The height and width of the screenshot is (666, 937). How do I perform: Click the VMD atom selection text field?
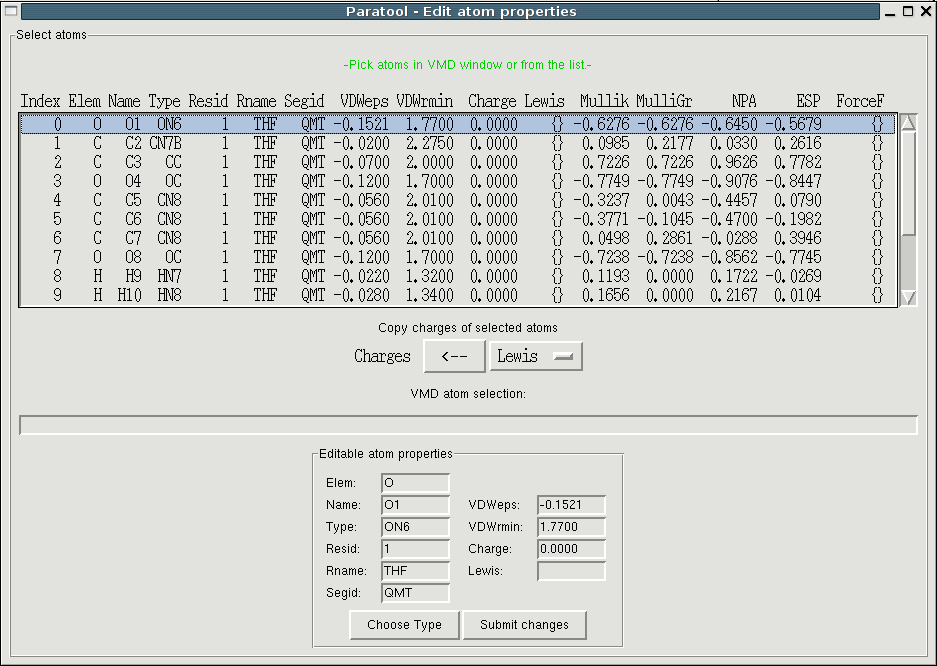468,425
